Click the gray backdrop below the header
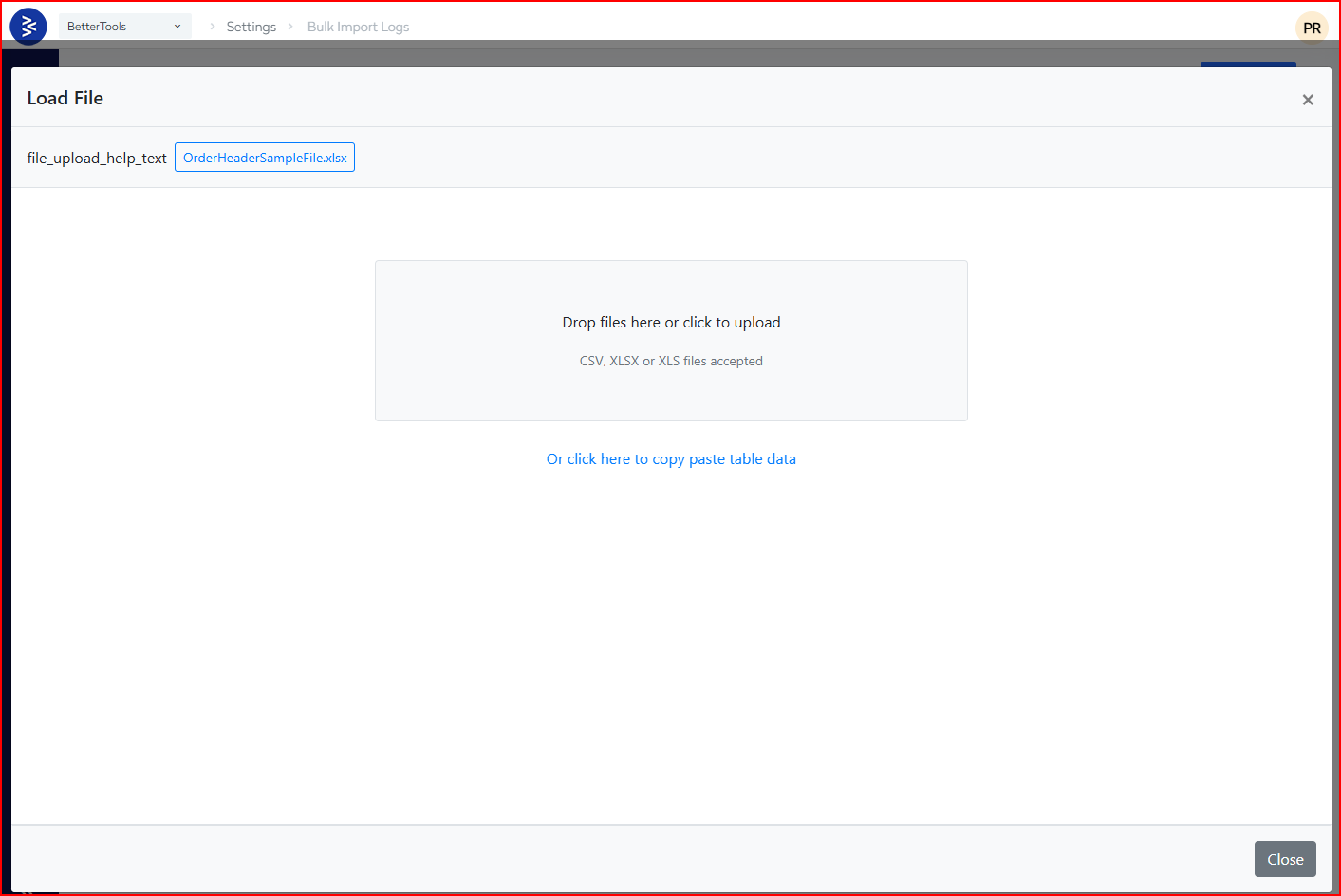Image resolution: width=1341 pixels, height=896 pixels. pyautogui.click(x=664, y=55)
